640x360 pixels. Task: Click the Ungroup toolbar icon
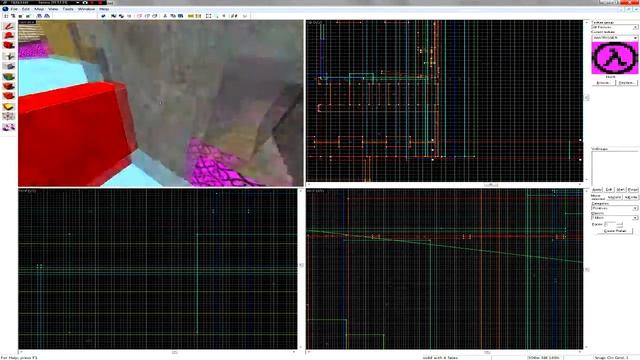121,16
